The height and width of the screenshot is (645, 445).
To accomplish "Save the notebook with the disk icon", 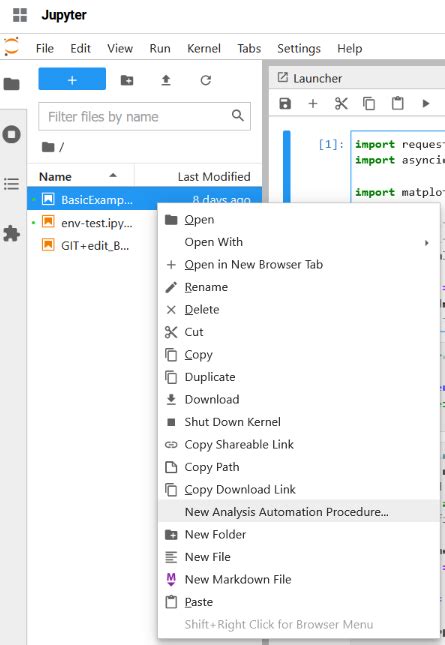I will point(285,103).
